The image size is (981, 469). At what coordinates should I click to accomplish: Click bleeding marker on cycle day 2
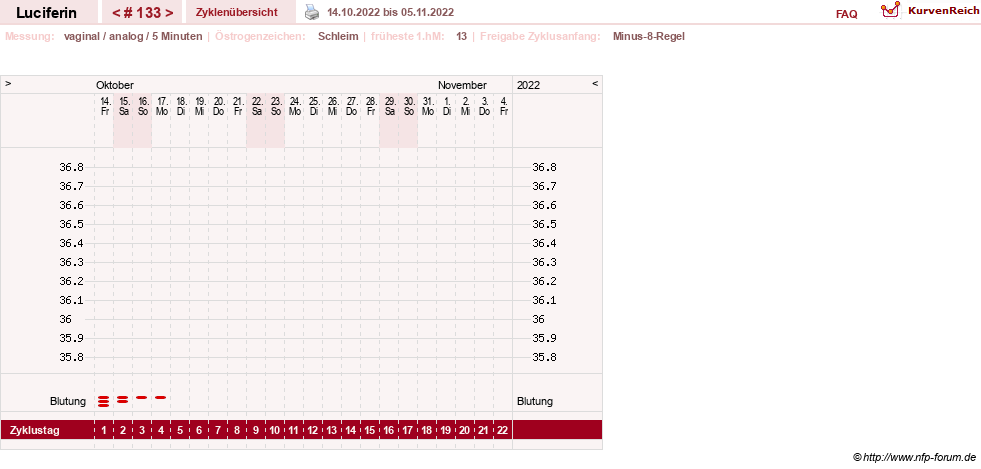click(123, 399)
